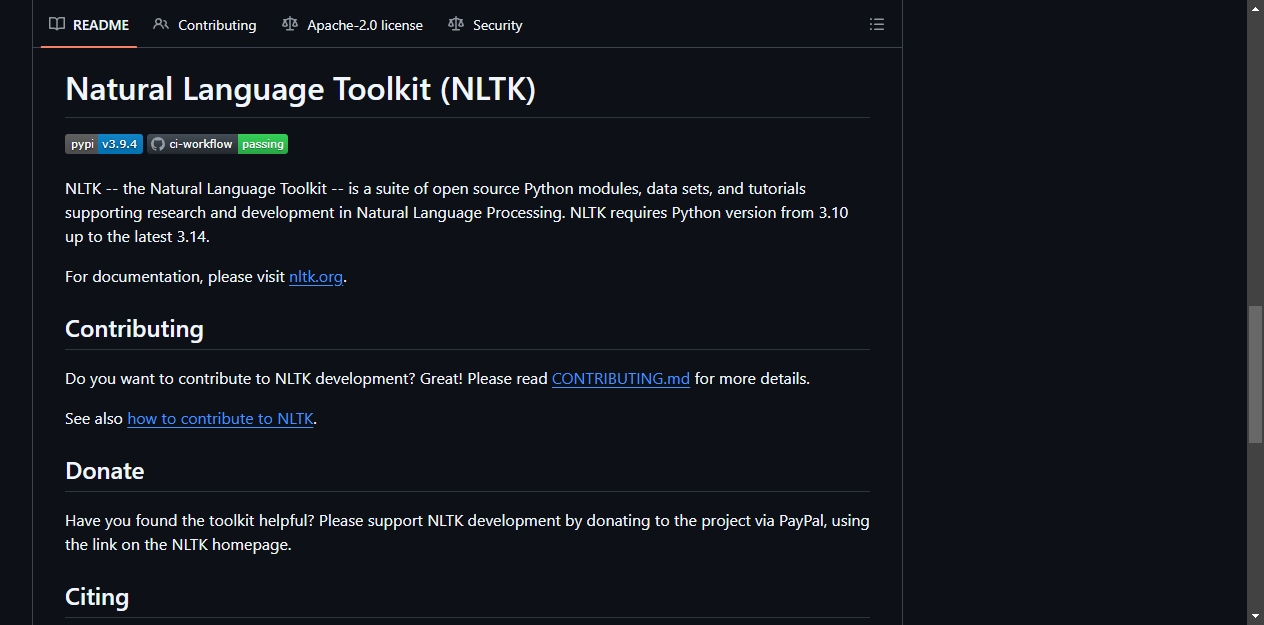Click the ci-workflow passing badge
Viewport: 1264px width, 625px height.
click(x=218, y=144)
